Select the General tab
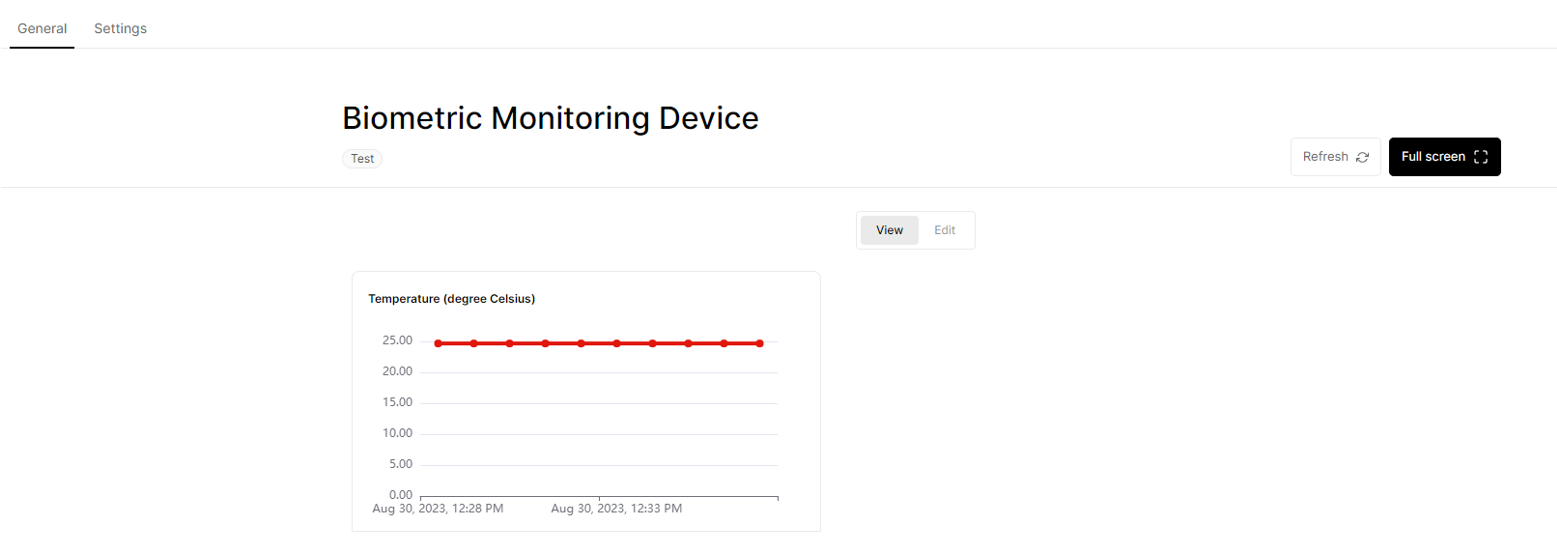 click(42, 28)
